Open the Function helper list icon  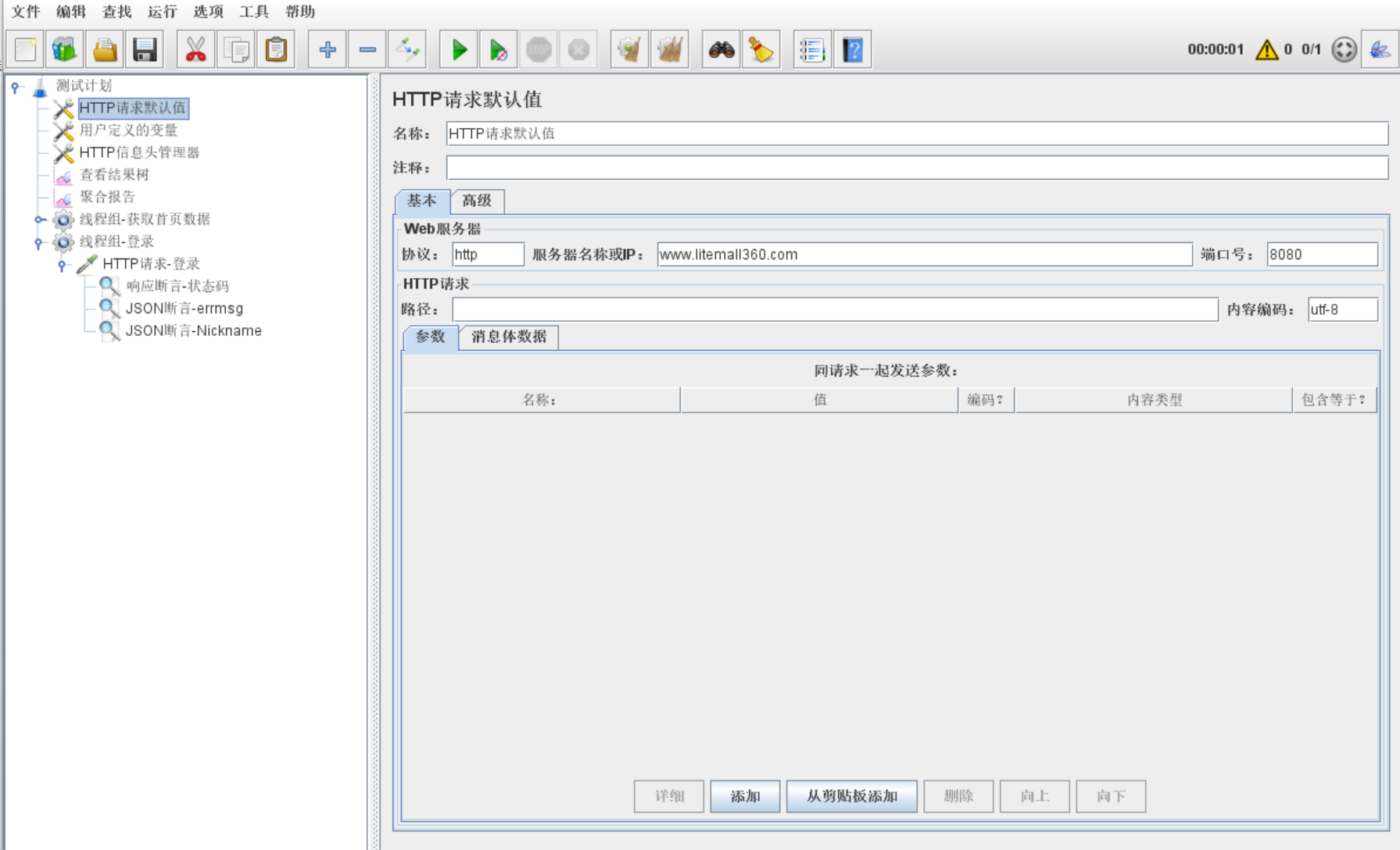click(812, 50)
